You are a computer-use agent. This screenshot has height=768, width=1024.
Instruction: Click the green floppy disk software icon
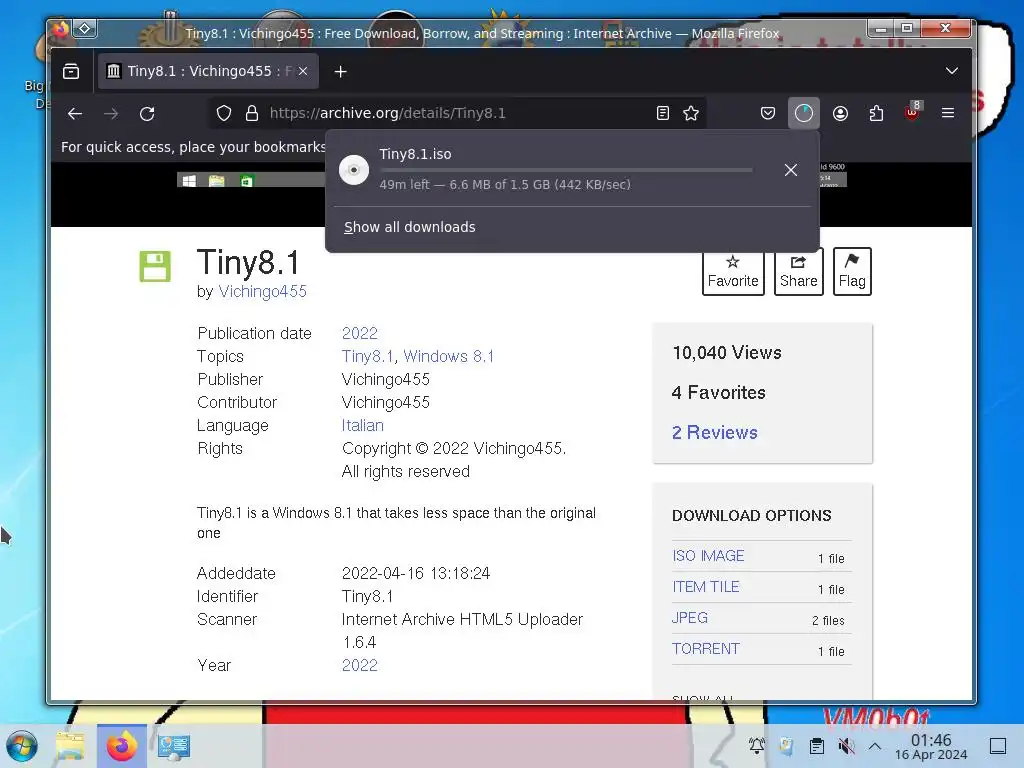[155, 266]
